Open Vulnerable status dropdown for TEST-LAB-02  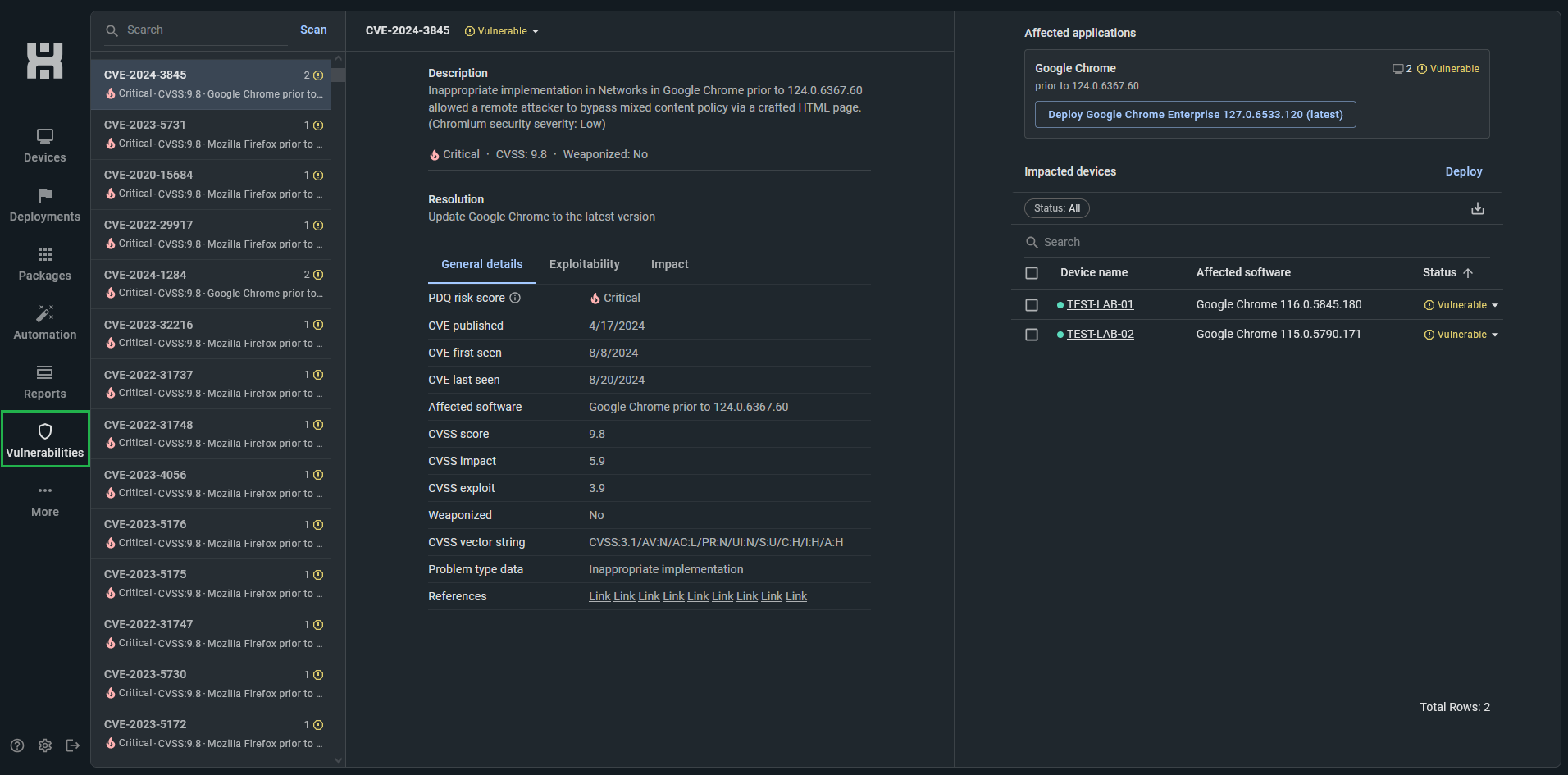click(1461, 335)
